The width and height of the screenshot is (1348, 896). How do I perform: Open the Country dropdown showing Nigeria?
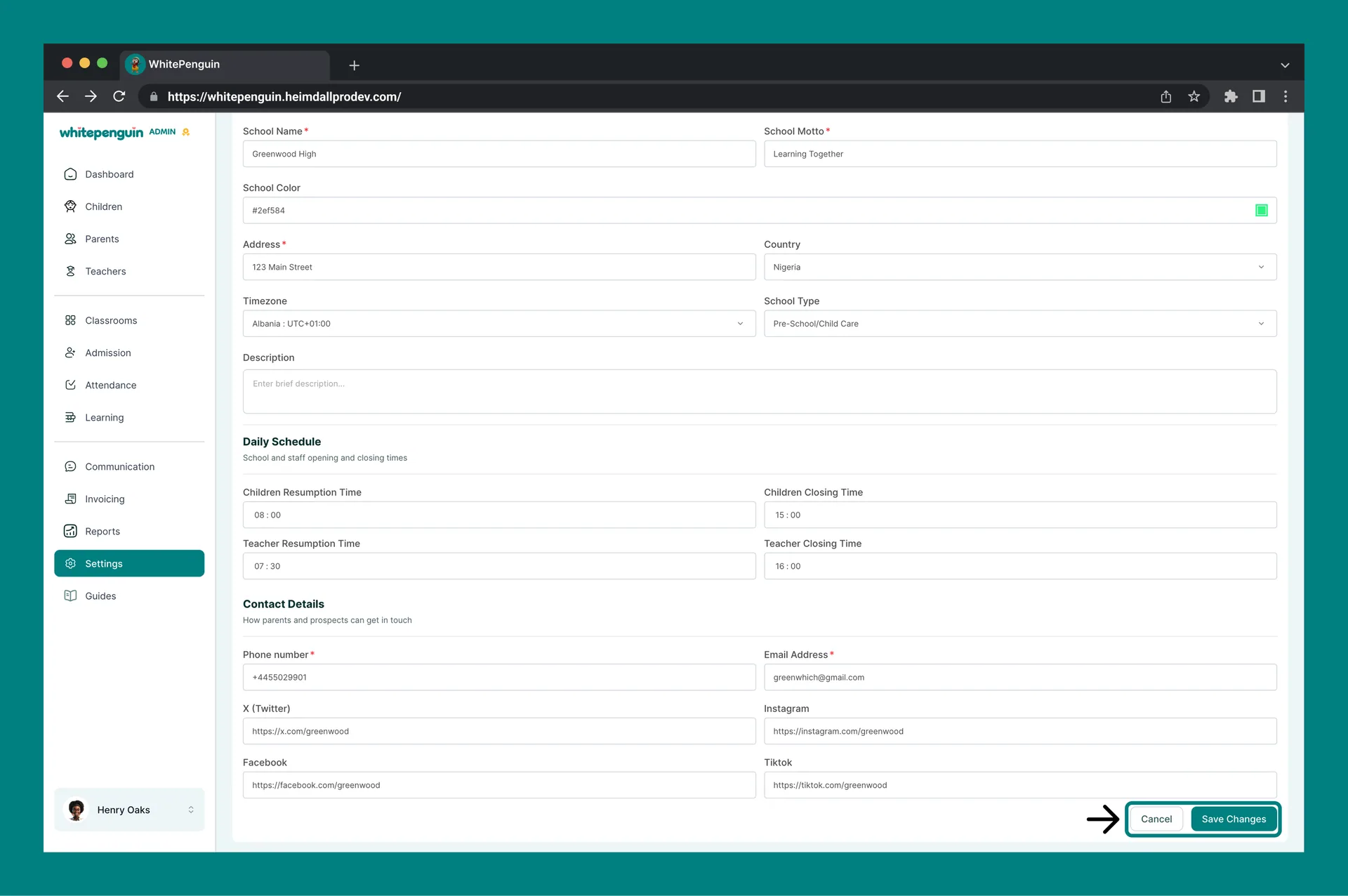1019,267
